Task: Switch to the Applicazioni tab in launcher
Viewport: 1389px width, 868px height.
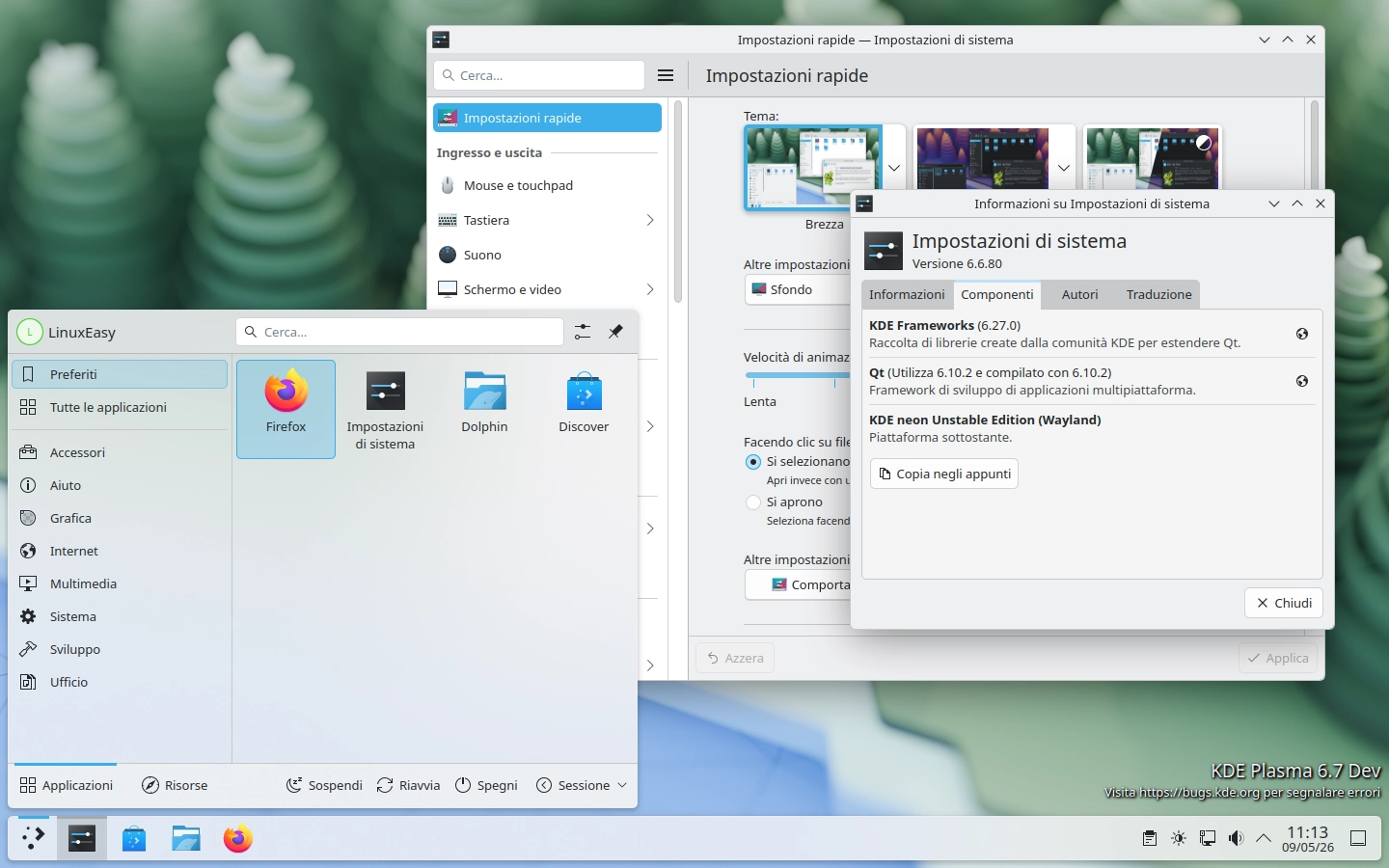Action: [x=67, y=785]
